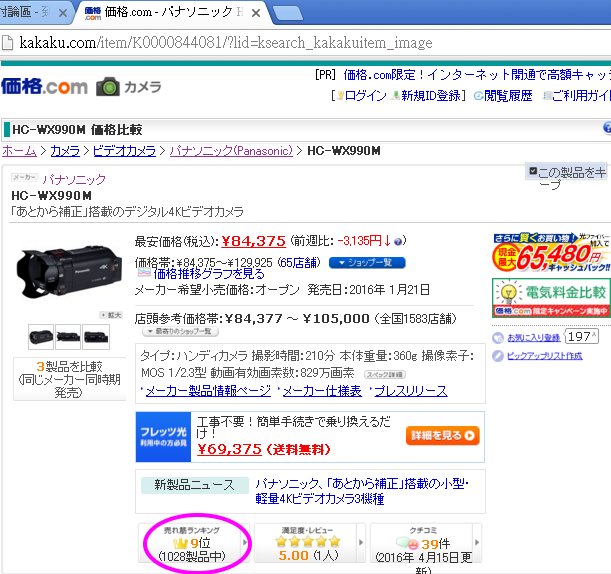Open 3製品を比較 comparison box
611x574 pixels.
pyautogui.click(x=69, y=379)
